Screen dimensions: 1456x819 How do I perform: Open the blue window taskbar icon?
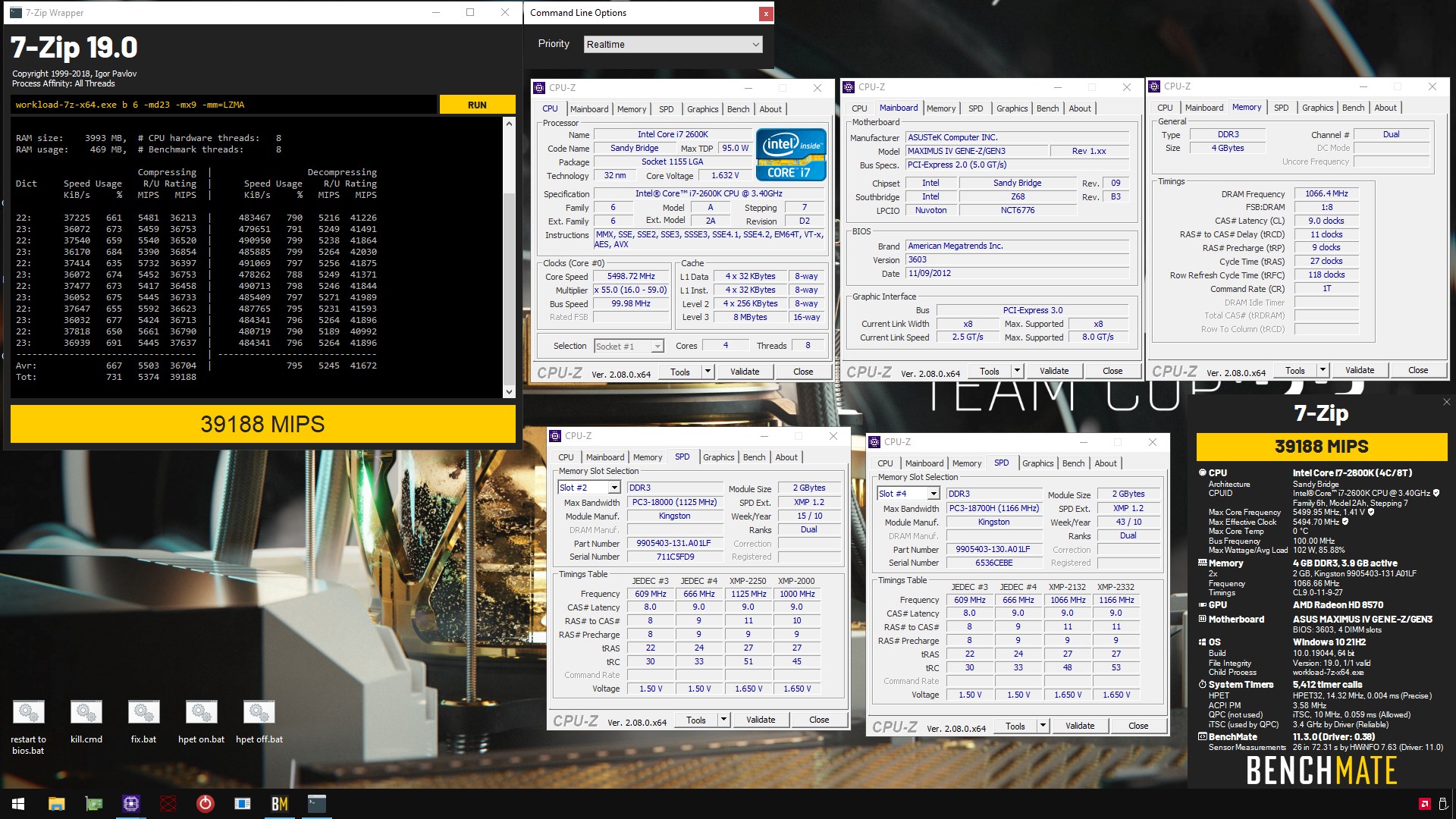click(243, 804)
